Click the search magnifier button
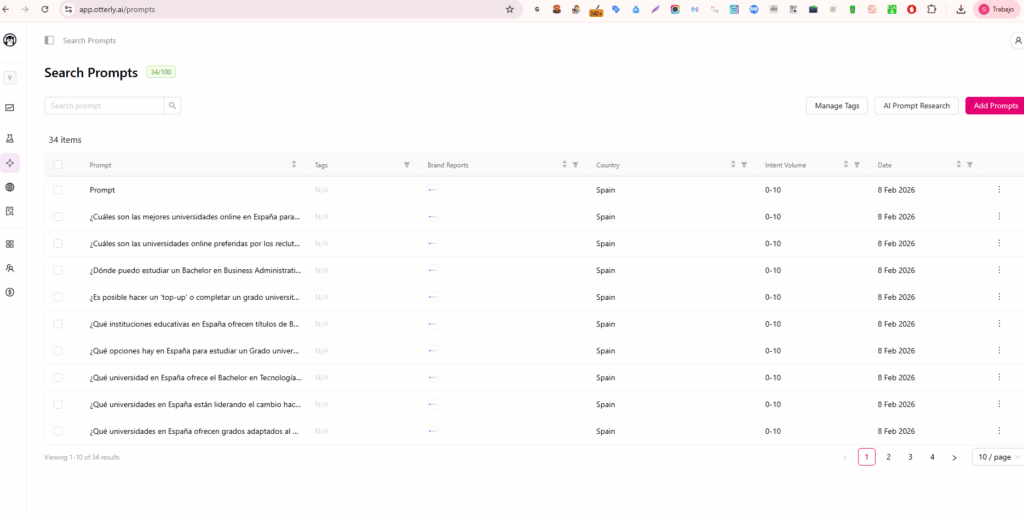The height and width of the screenshot is (517, 1024). point(172,106)
